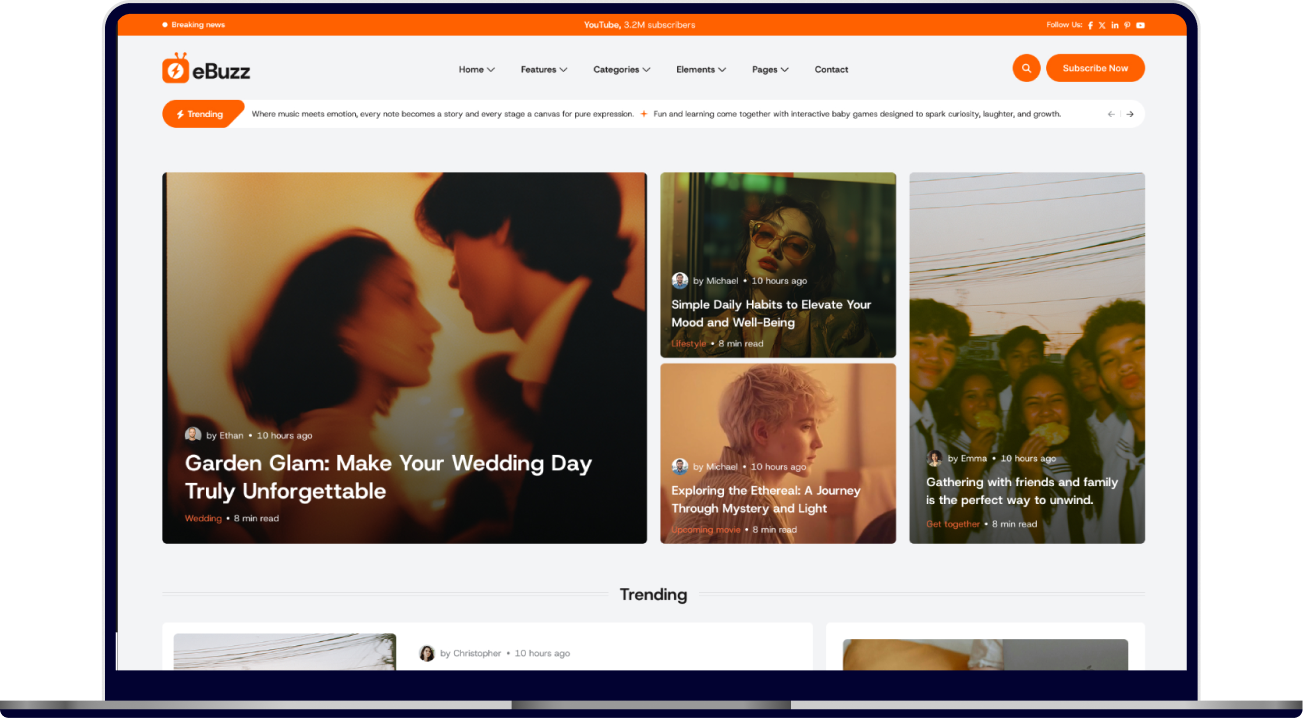Open the Categories dropdown
This screenshot has width=1303, height=718.
[x=621, y=70]
